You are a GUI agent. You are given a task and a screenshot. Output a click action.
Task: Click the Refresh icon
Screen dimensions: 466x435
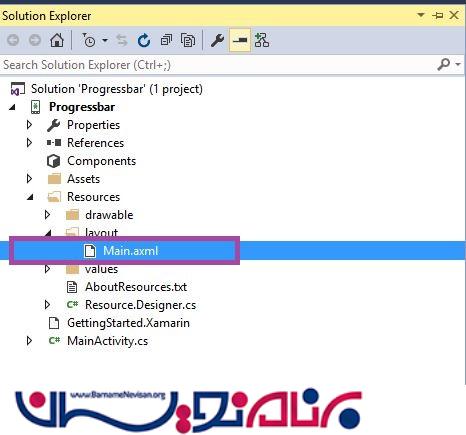click(144, 40)
